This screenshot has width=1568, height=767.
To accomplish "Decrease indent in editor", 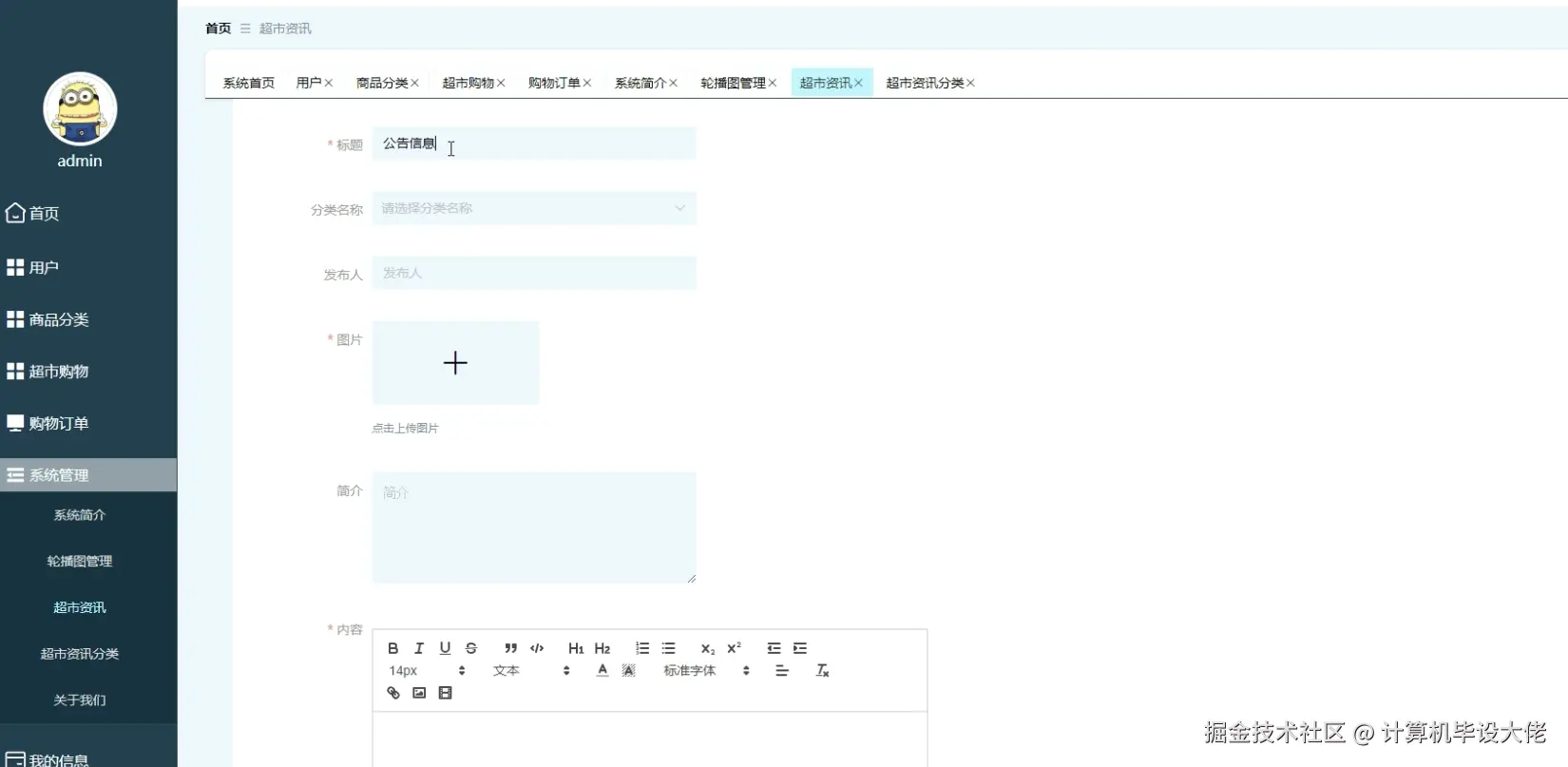I will (774, 648).
